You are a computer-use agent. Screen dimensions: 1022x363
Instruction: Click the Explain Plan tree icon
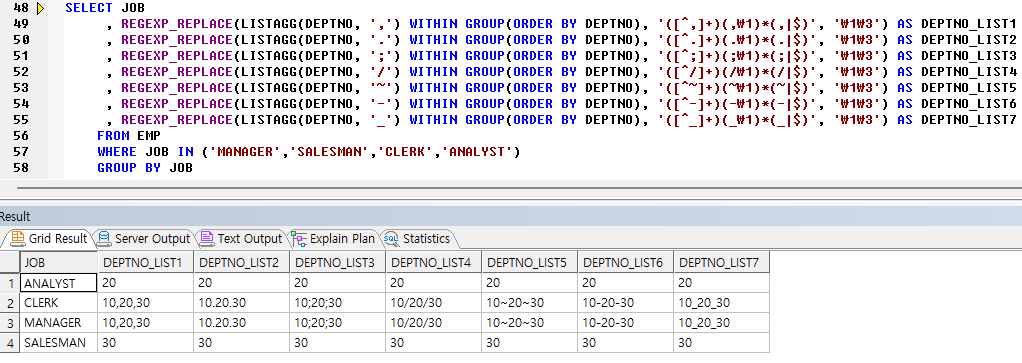(x=299, y=239)
